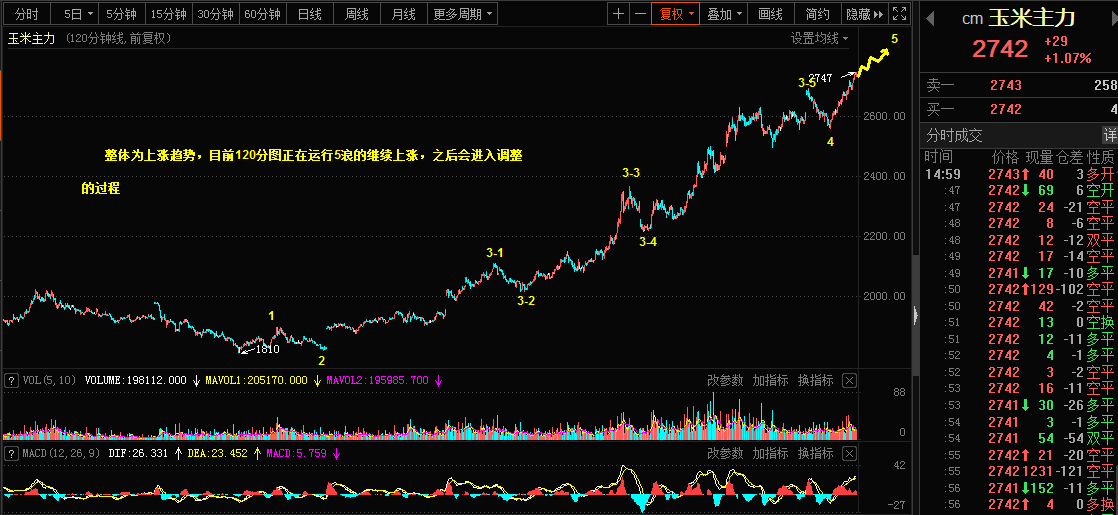
Task: Switch to 简约 simple mode
Action: (817, 14)
